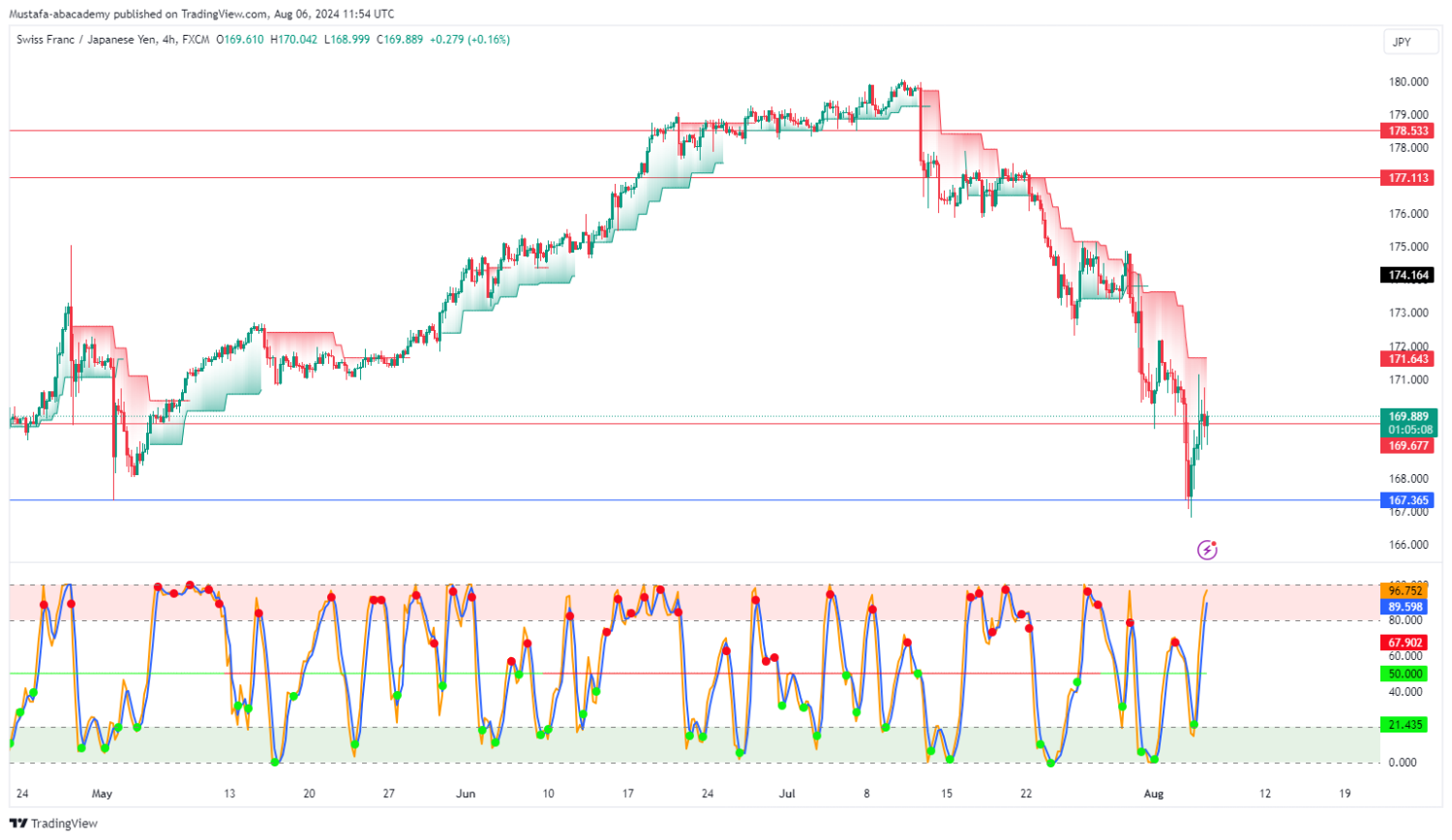Click the 180.000 price axis label

(x=1408, y=82)
